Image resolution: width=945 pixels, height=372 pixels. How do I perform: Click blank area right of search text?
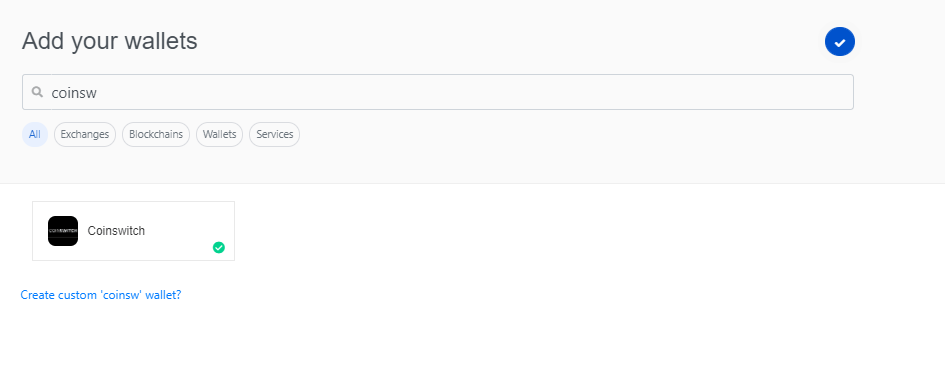(x=470, y=92)
